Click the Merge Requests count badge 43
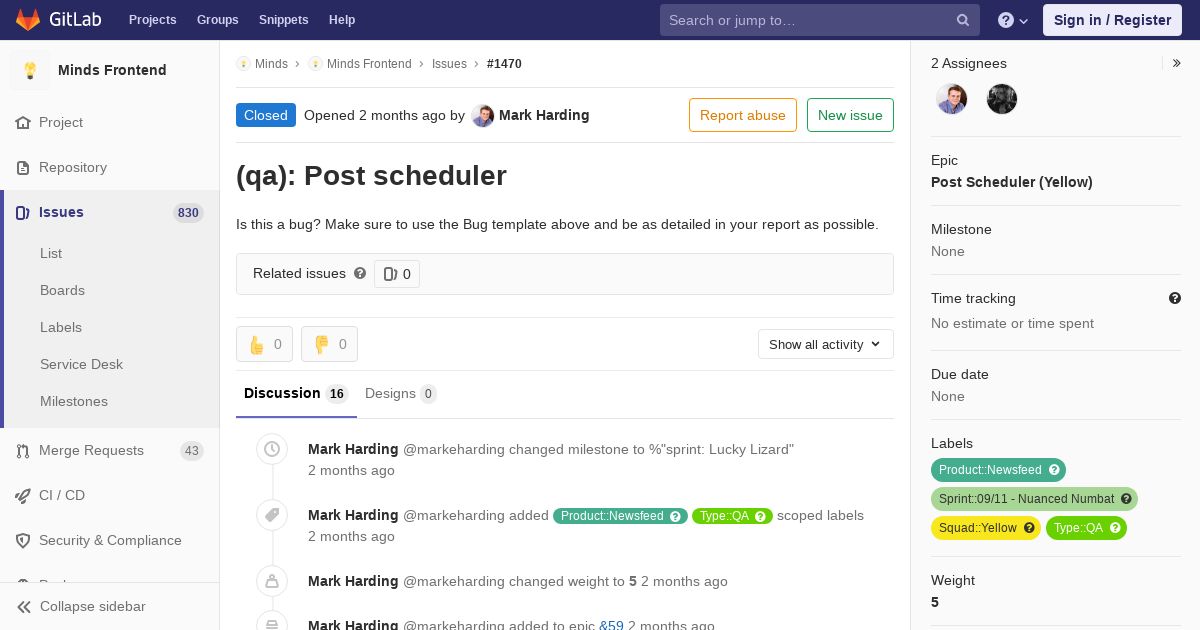 192,451
